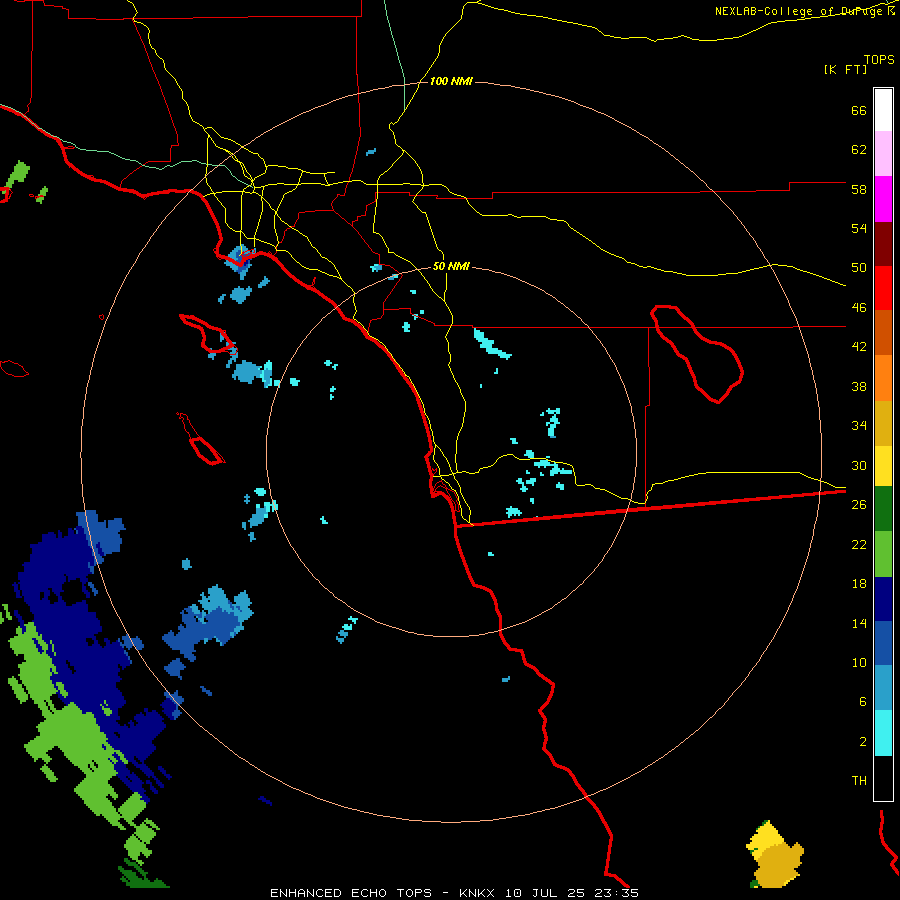Click the '100 NMI' range ring label
The height and width of the screenshot is (900, 900).
(x=451, y=82)
